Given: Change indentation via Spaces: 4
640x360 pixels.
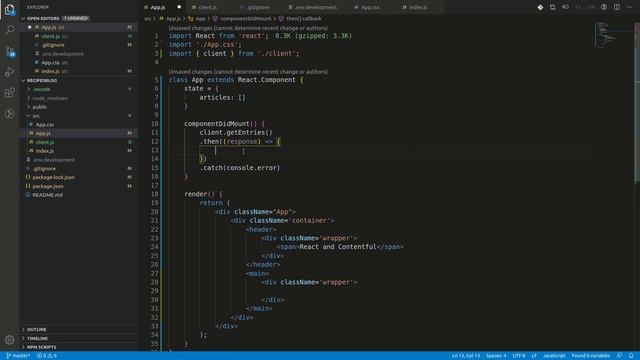Looking at the screenshot, I should 496,356.
